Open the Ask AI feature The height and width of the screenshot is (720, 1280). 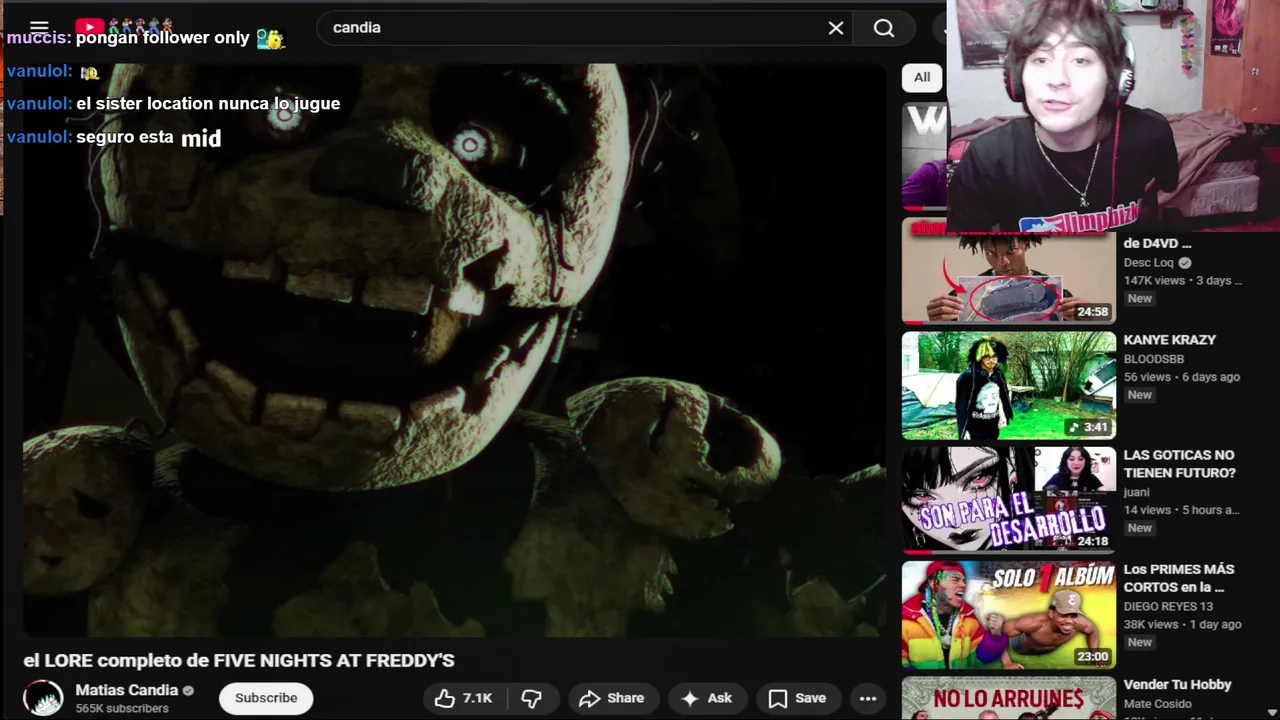[x=707, y=698]
